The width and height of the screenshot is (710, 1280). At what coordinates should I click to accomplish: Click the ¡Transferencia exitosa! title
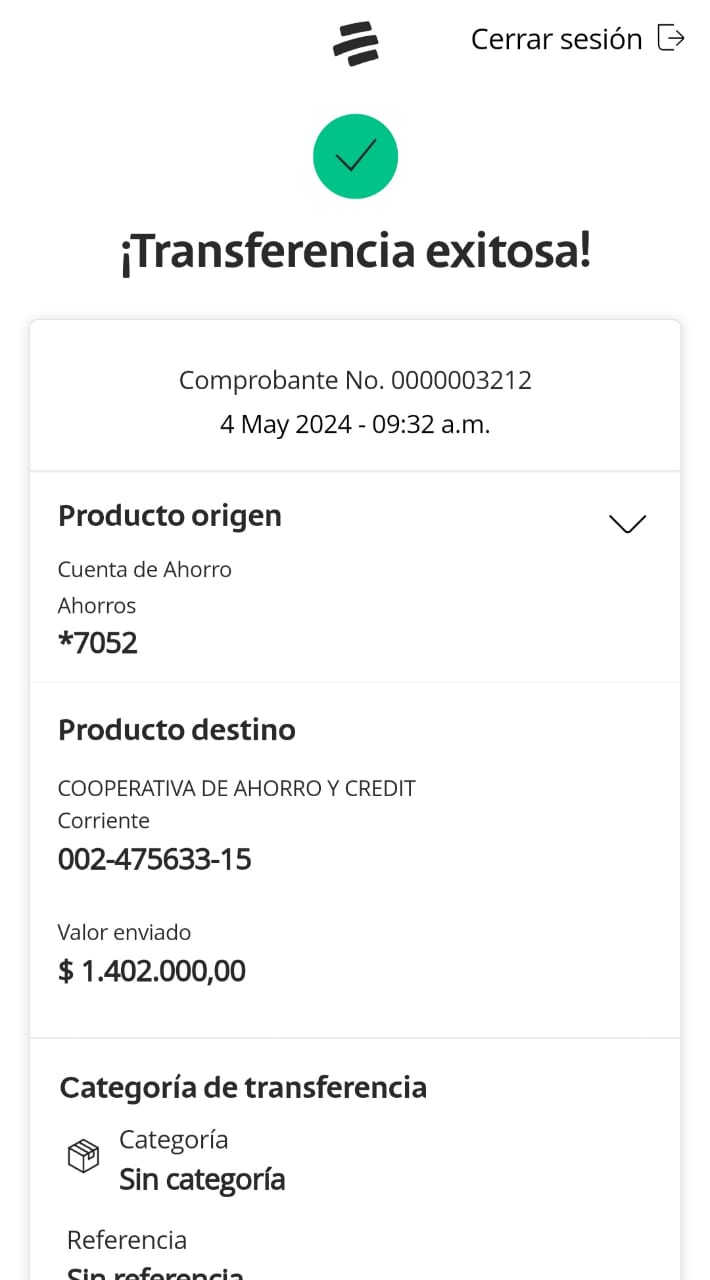point(355,251)
